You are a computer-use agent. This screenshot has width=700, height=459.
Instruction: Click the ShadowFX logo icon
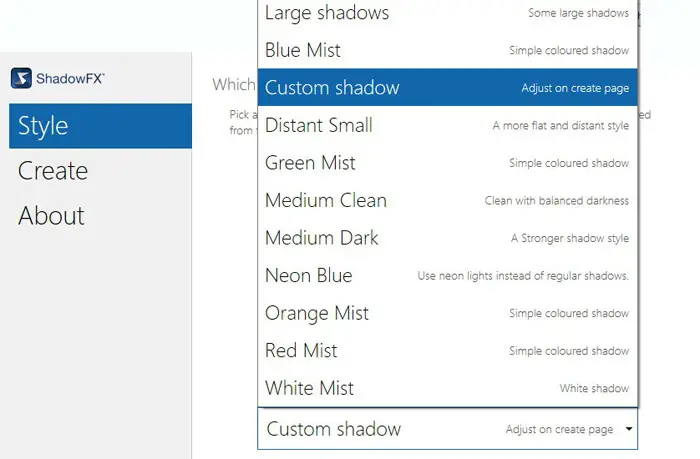(20, 78)
